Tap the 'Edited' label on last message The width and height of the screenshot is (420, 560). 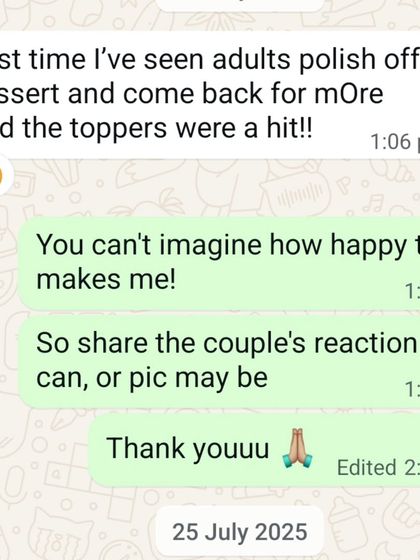367,467
